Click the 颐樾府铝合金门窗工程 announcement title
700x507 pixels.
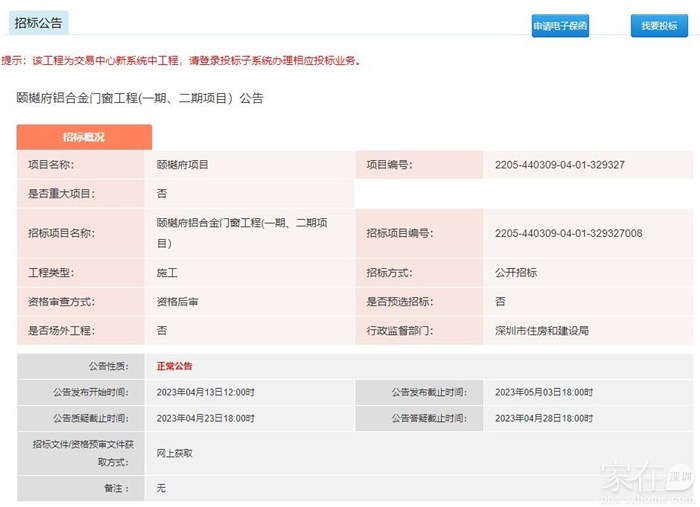[x=140, y=98]
